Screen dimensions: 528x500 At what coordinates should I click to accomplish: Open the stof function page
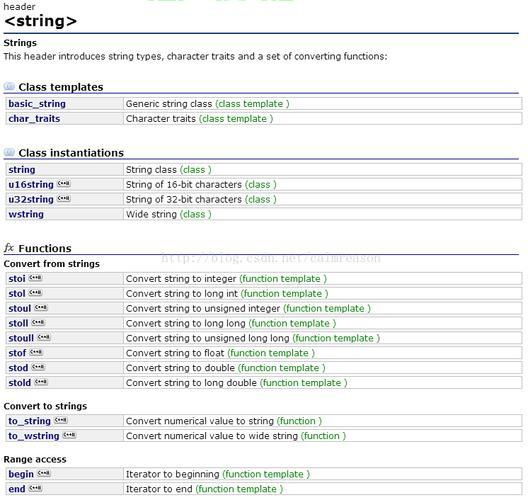point(17,353)
